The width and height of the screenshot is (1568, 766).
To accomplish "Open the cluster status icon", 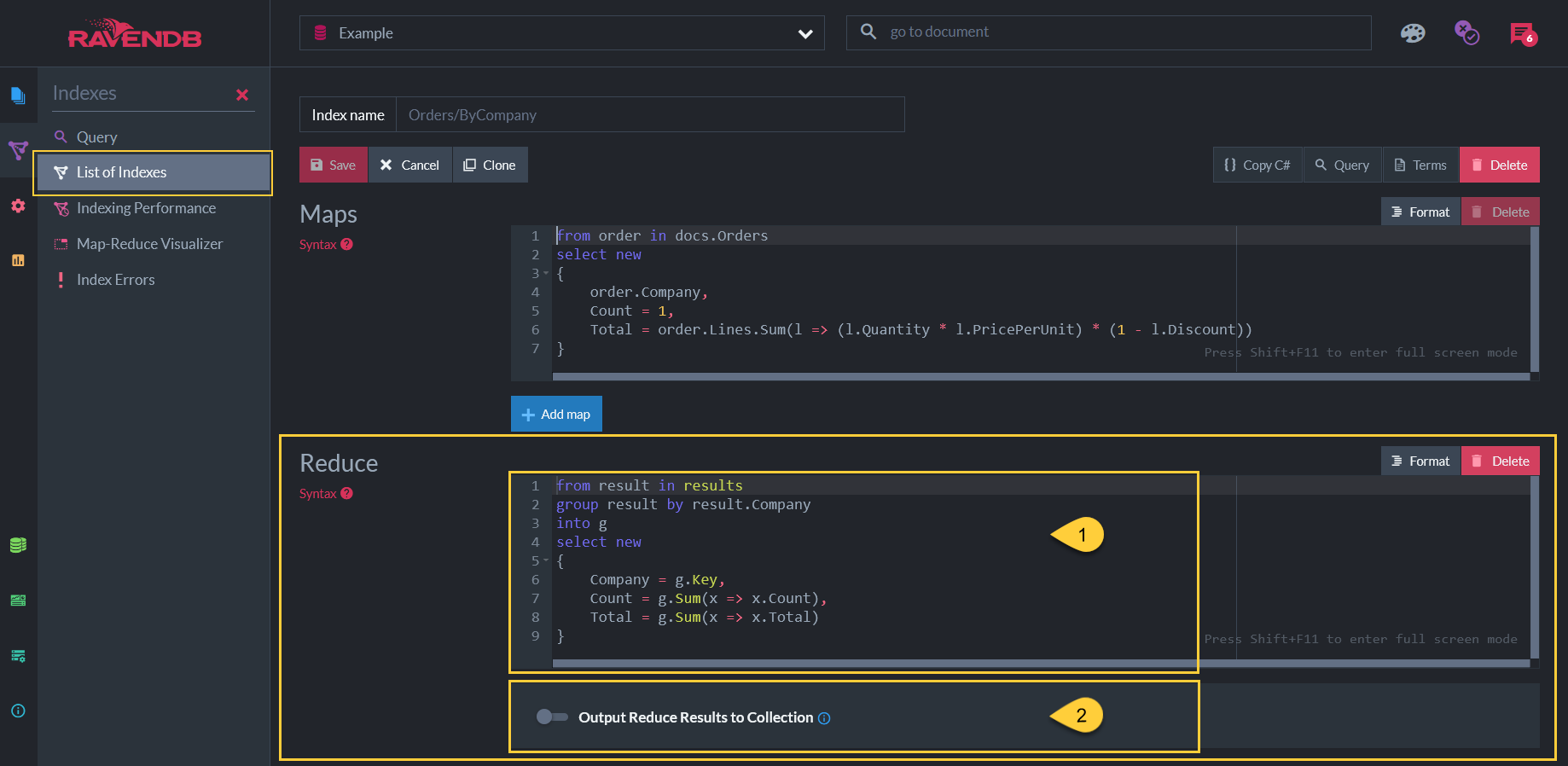I will click(1466, 33).
